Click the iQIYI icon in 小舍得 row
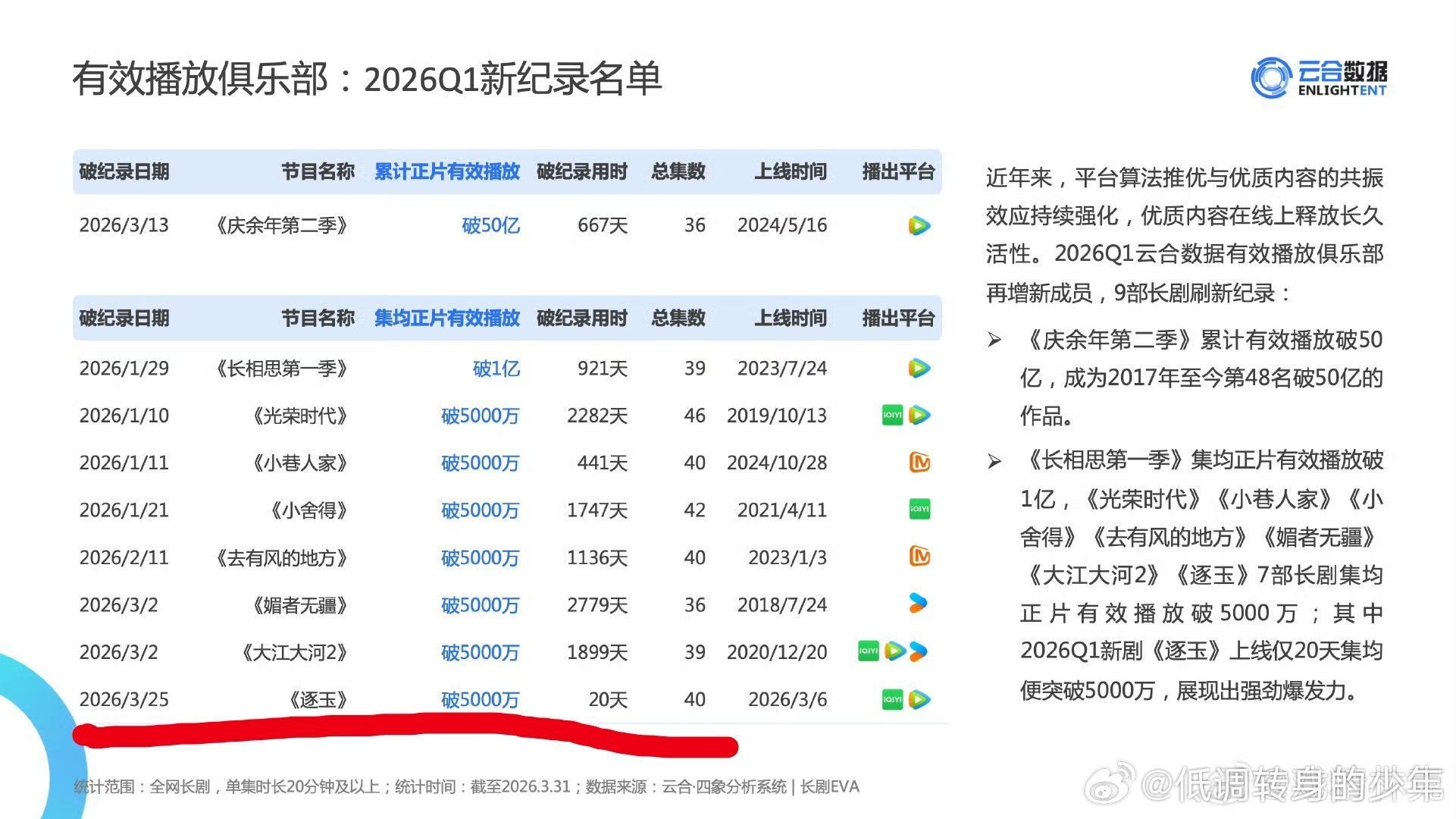This screenshot has height=819, width=1456. coord(919,510)
